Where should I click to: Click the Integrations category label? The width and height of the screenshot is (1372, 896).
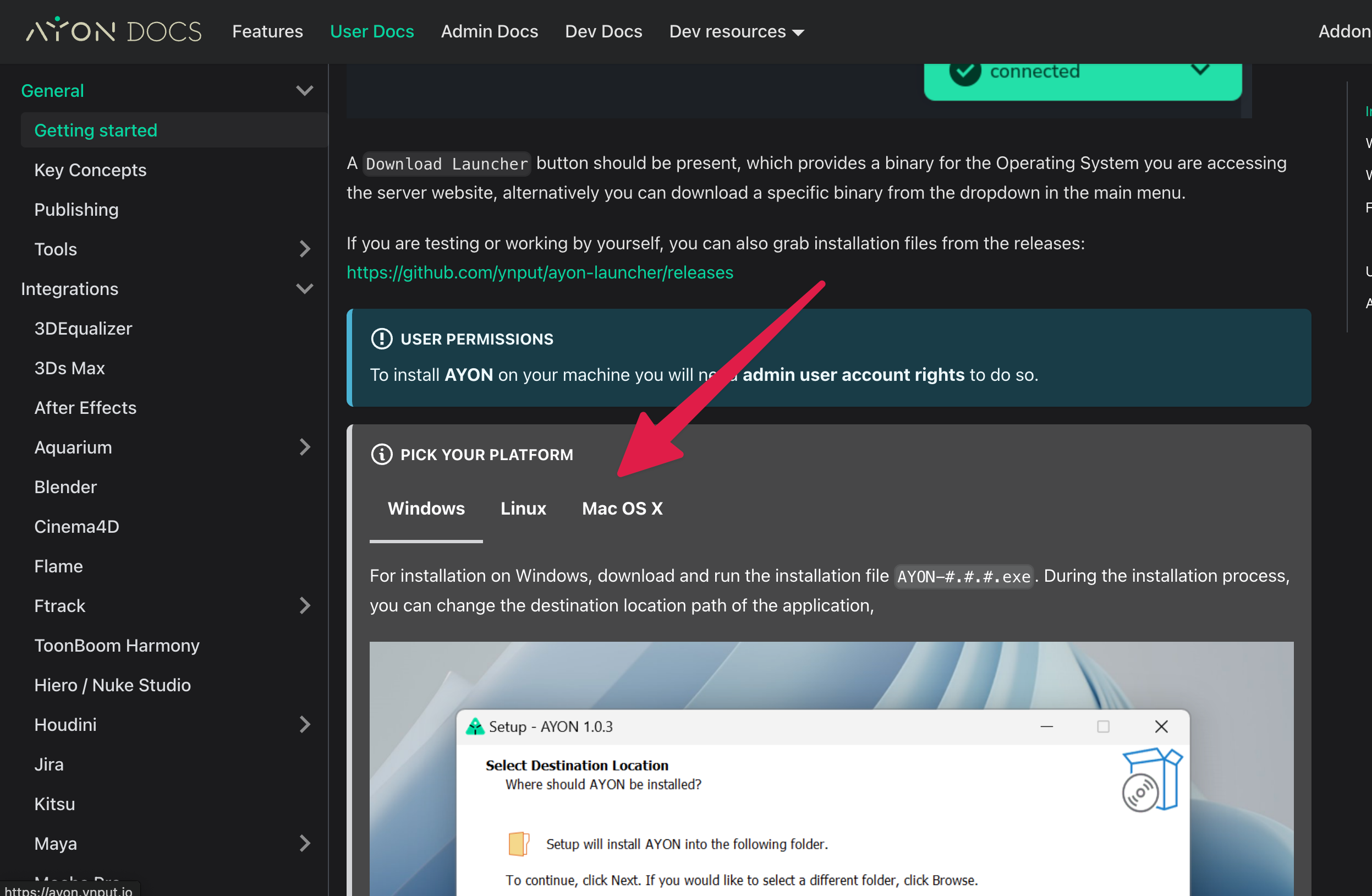[70, 289]
